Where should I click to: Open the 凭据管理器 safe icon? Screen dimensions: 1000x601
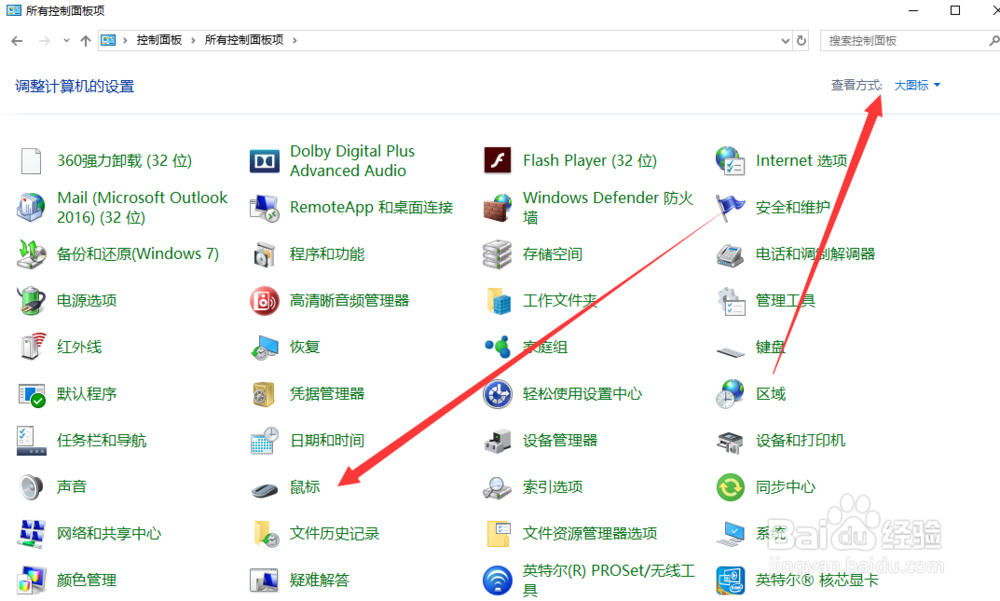coord(263,394)
